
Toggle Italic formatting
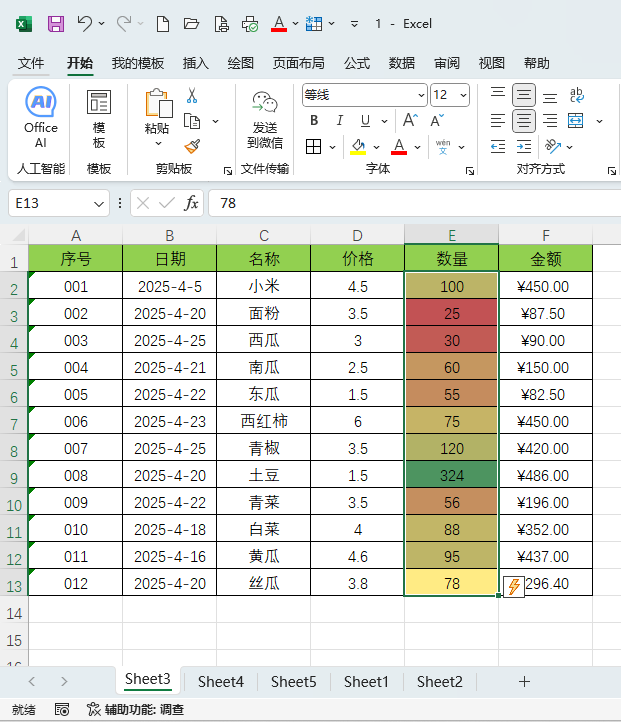click(340, 121)
